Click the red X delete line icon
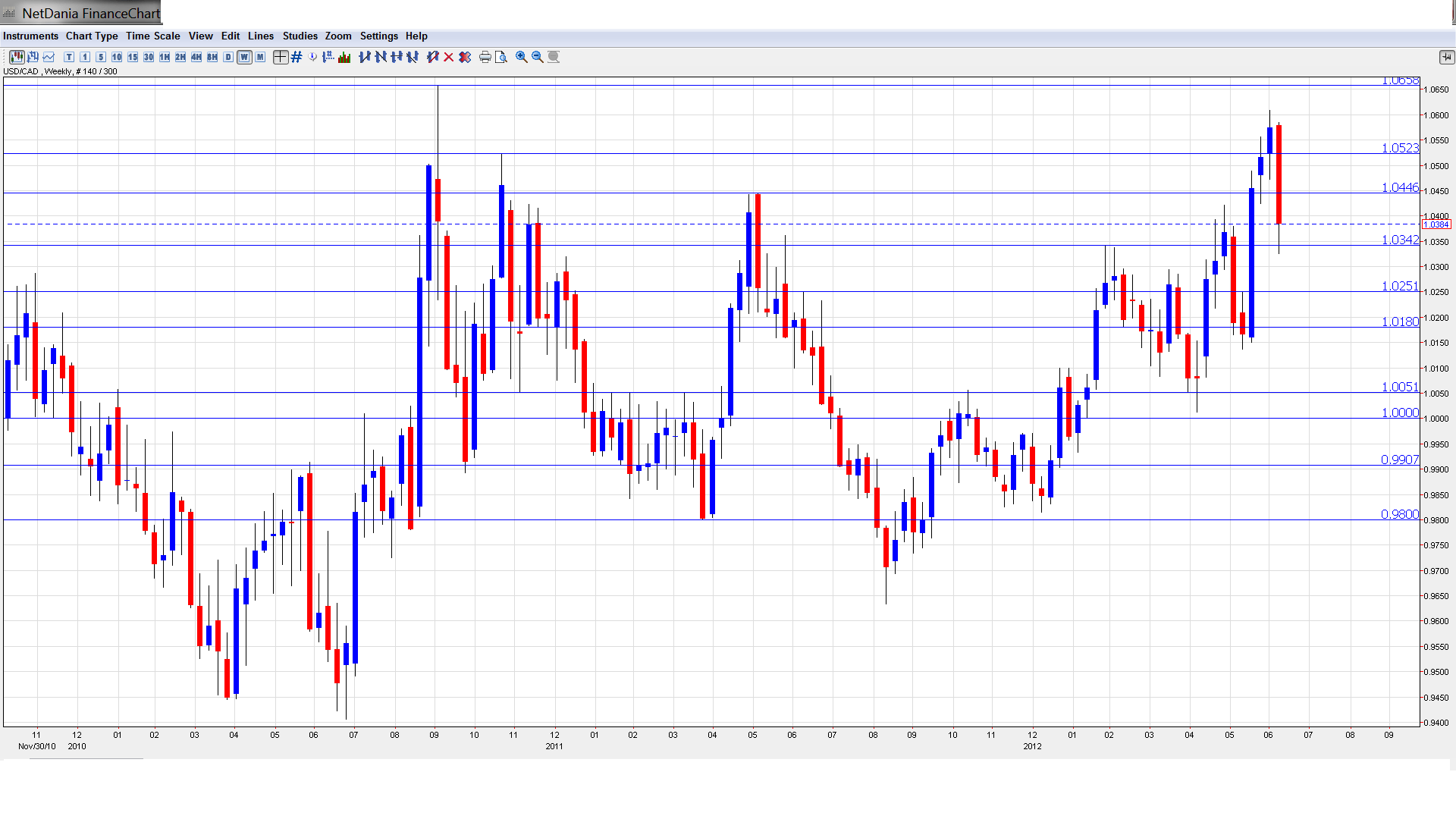 [449, 57]
